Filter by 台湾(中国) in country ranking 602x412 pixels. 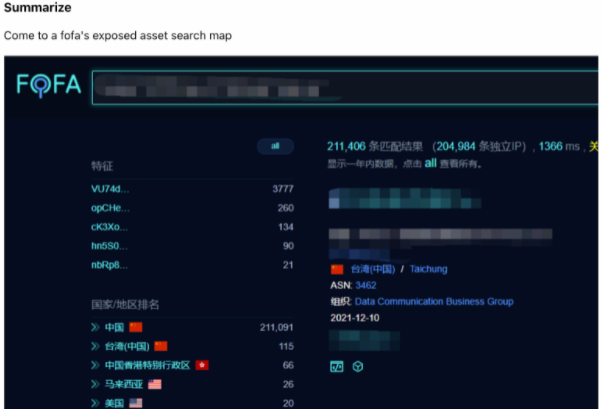(127, 346)
